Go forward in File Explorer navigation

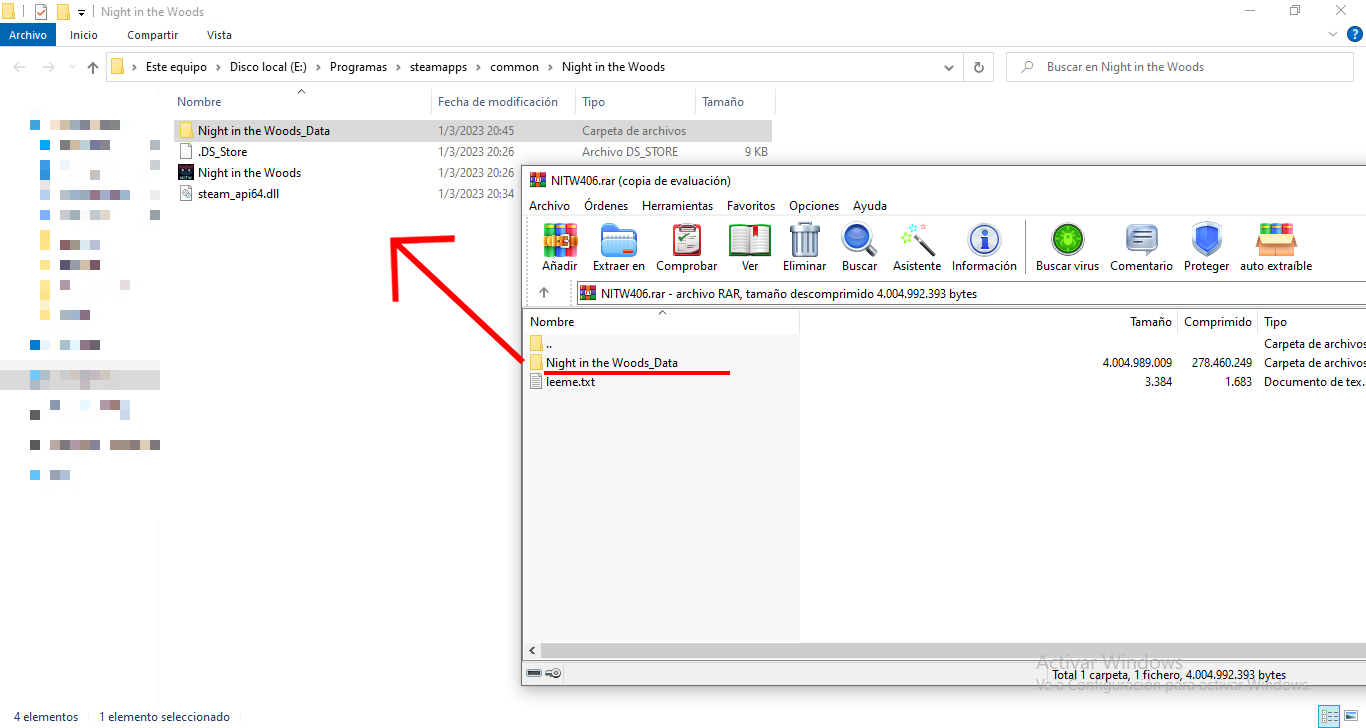(48, 67)
